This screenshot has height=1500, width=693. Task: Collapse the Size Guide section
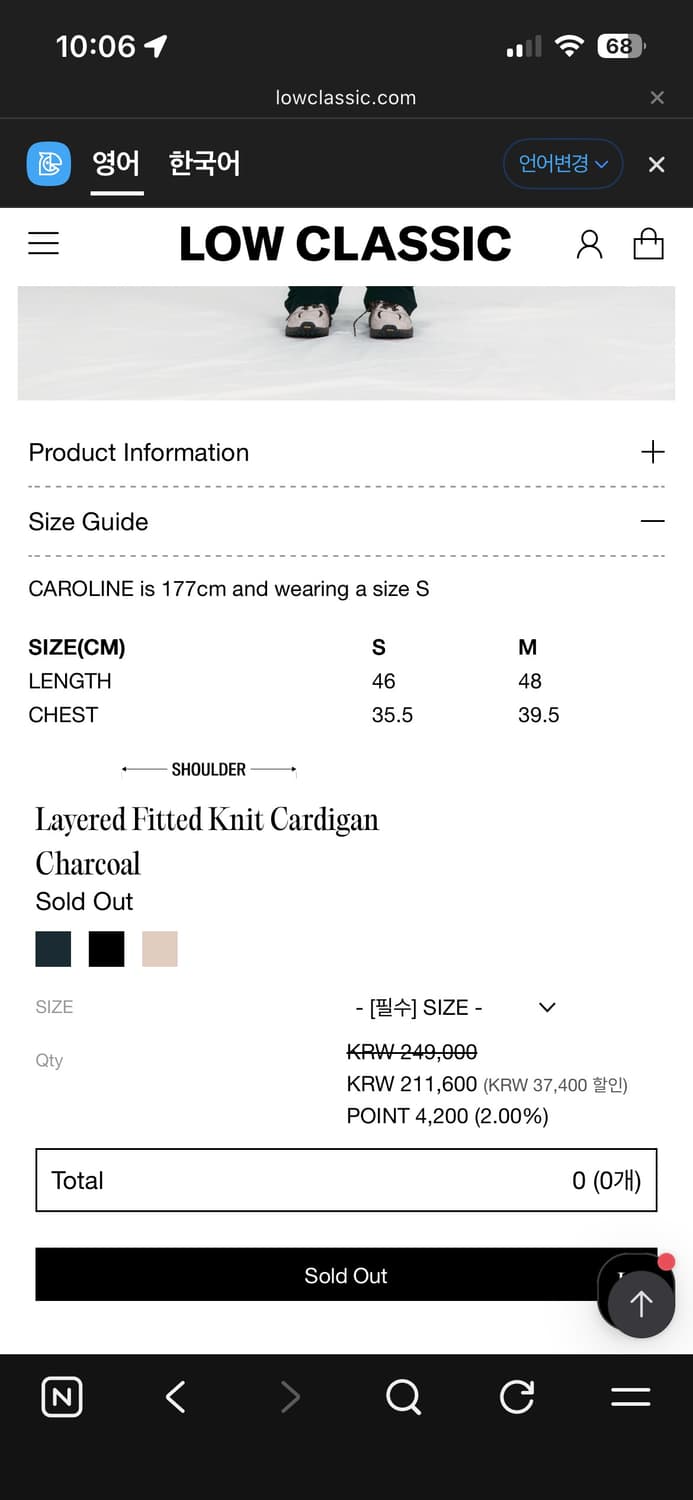[652, 521]
